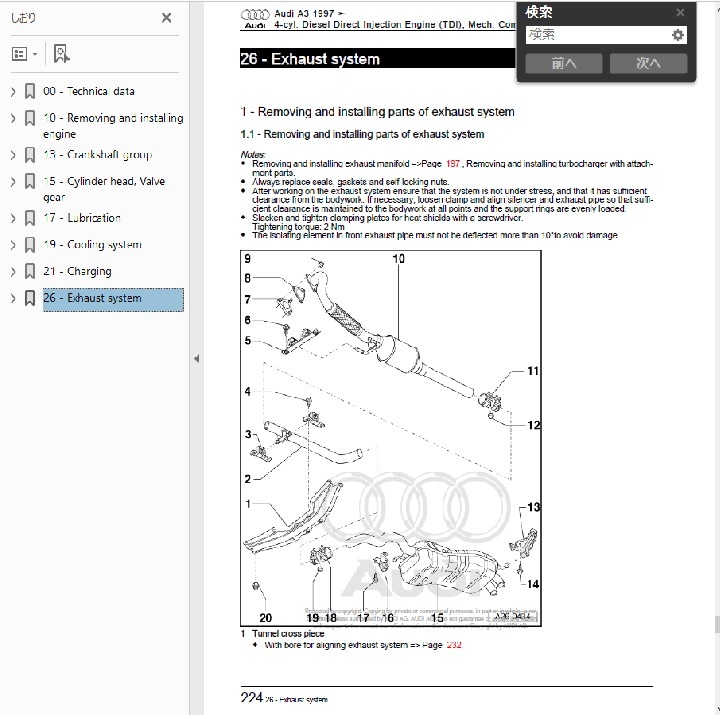This screenshot has height=715, width=720.
Task: Collapse the side panel with arrow handle
Action: (x=197, y=359)
